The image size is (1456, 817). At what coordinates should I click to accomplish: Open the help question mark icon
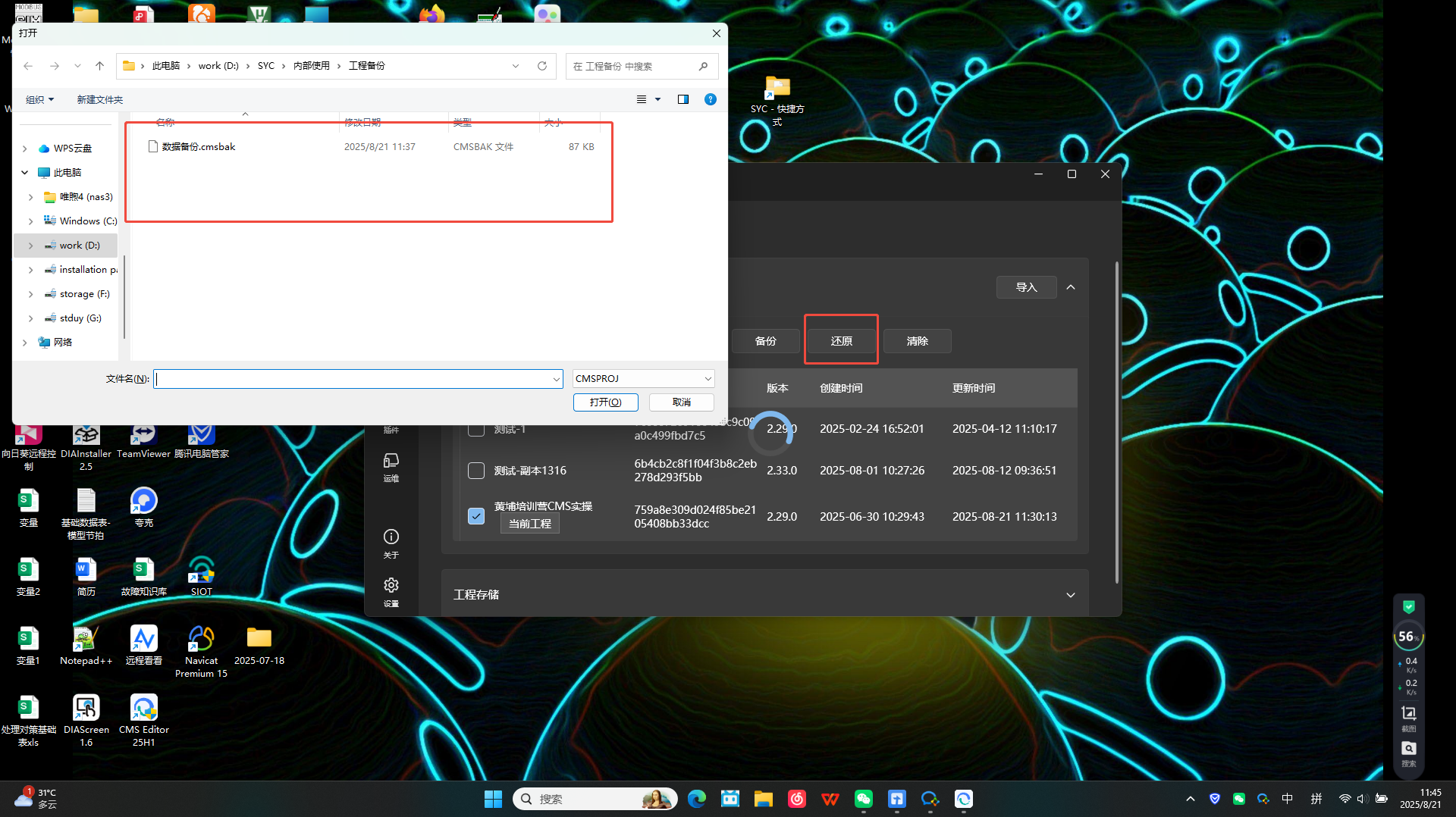pos(711,99)
